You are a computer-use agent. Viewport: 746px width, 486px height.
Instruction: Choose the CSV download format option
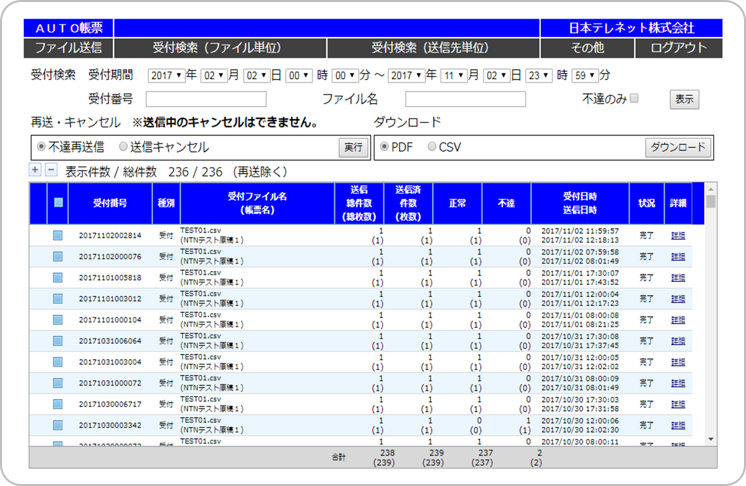(x=432, y=147)
